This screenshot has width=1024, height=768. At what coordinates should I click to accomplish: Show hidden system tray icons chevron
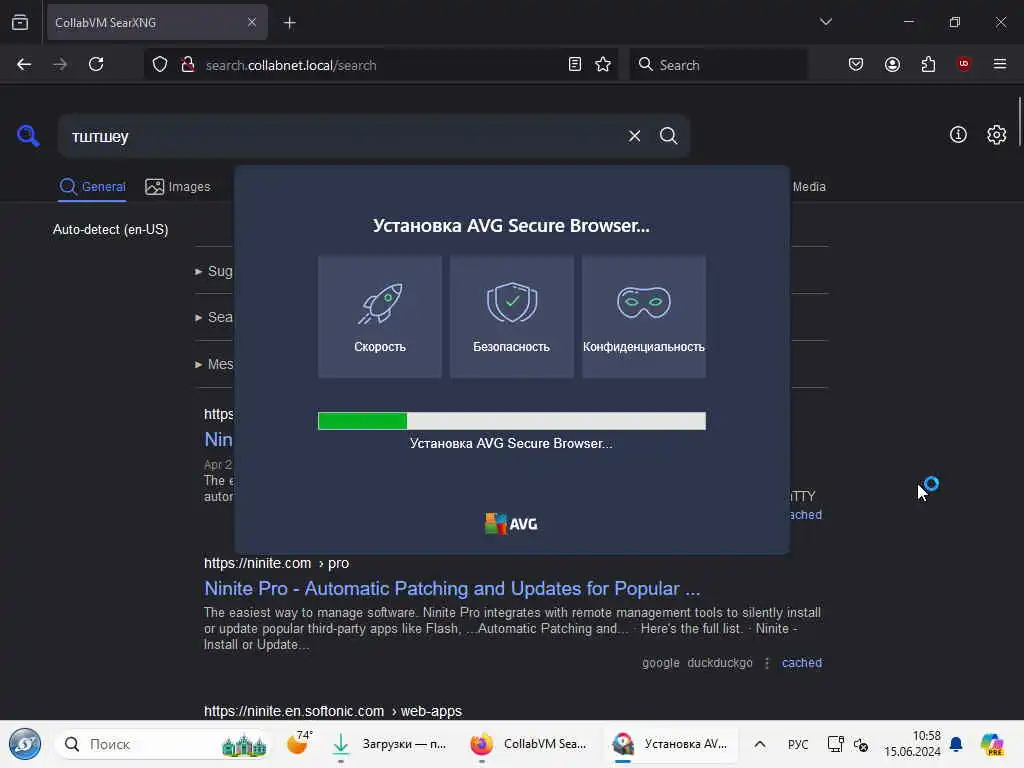pyautogui.click(x=760, y=744)
